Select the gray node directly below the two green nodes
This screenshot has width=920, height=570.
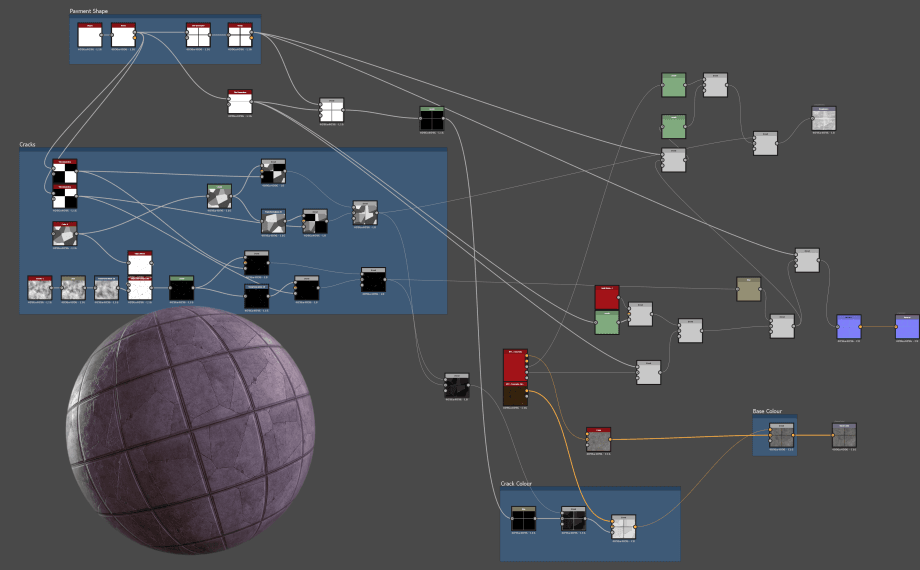[x=674, y=160]
